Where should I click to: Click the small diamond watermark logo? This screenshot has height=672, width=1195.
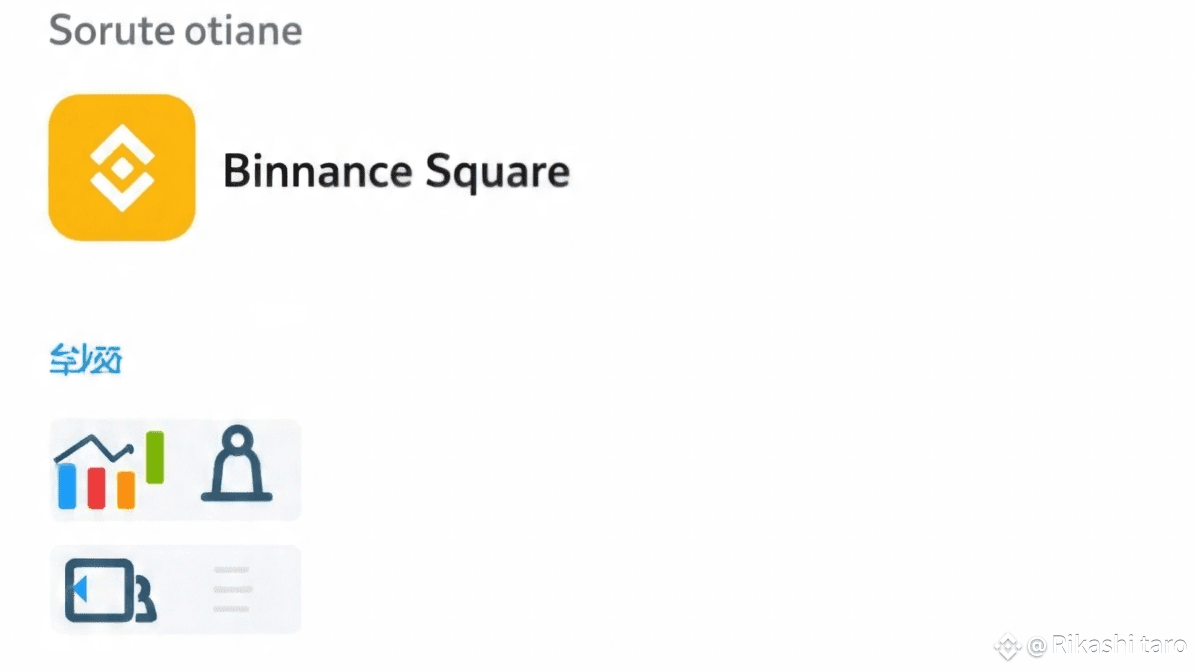pos(1008,646)
